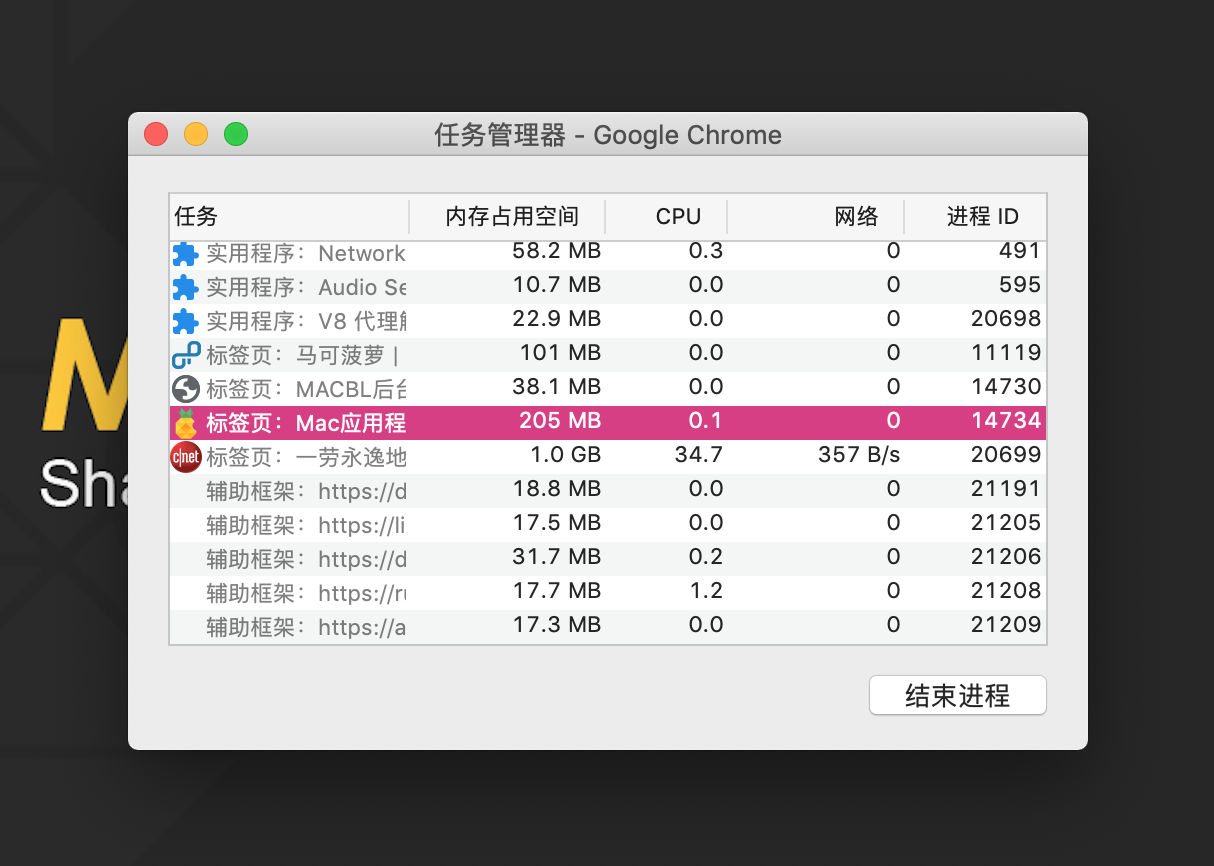Image resolution: width=1214 pixels, height=866 pixels.
Task: Select the 辅助框架：https://a row
Action: tap(608, 627)
